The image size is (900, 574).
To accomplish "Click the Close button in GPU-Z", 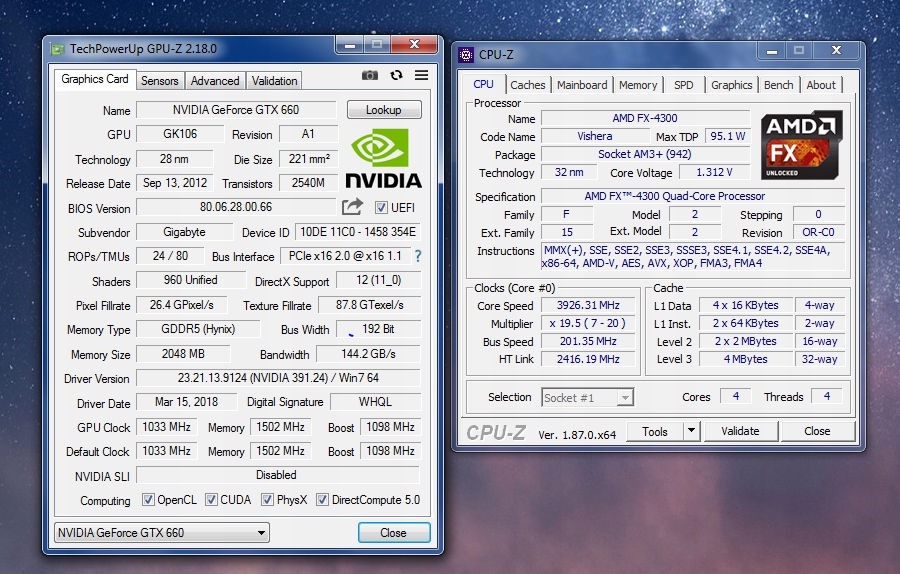I will click(394, 533).
